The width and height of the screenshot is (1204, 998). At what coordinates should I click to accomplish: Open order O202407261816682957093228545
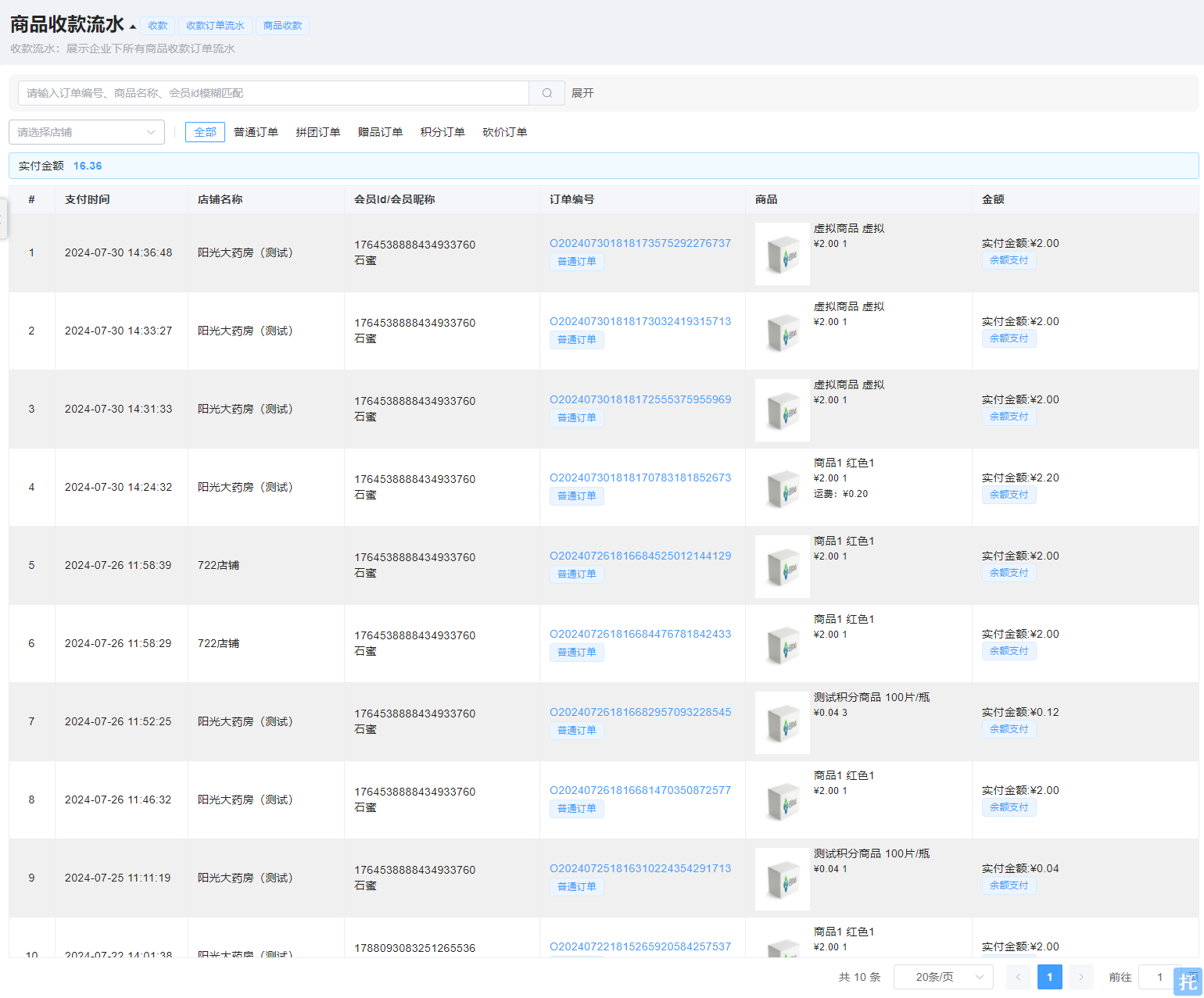point(640,712)
